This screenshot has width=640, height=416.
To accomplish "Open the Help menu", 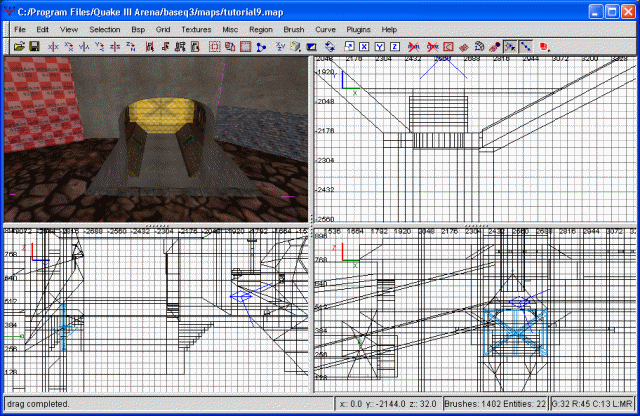I will coord(389,29).
